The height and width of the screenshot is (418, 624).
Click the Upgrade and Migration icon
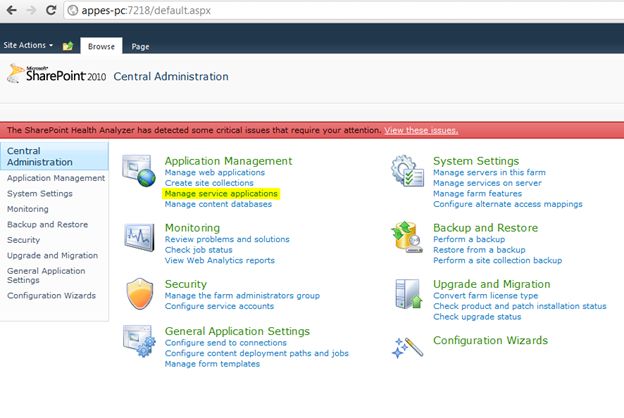pyautogui.click(x=406, y=292)
